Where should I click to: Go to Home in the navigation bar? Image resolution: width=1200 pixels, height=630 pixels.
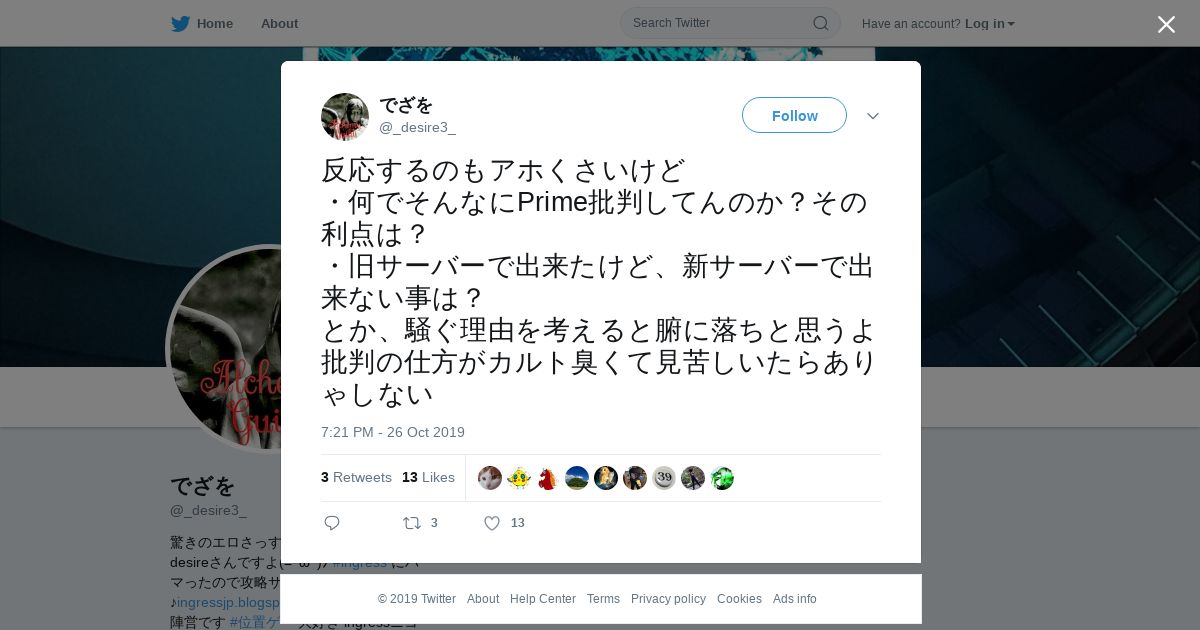click(215, 24)
